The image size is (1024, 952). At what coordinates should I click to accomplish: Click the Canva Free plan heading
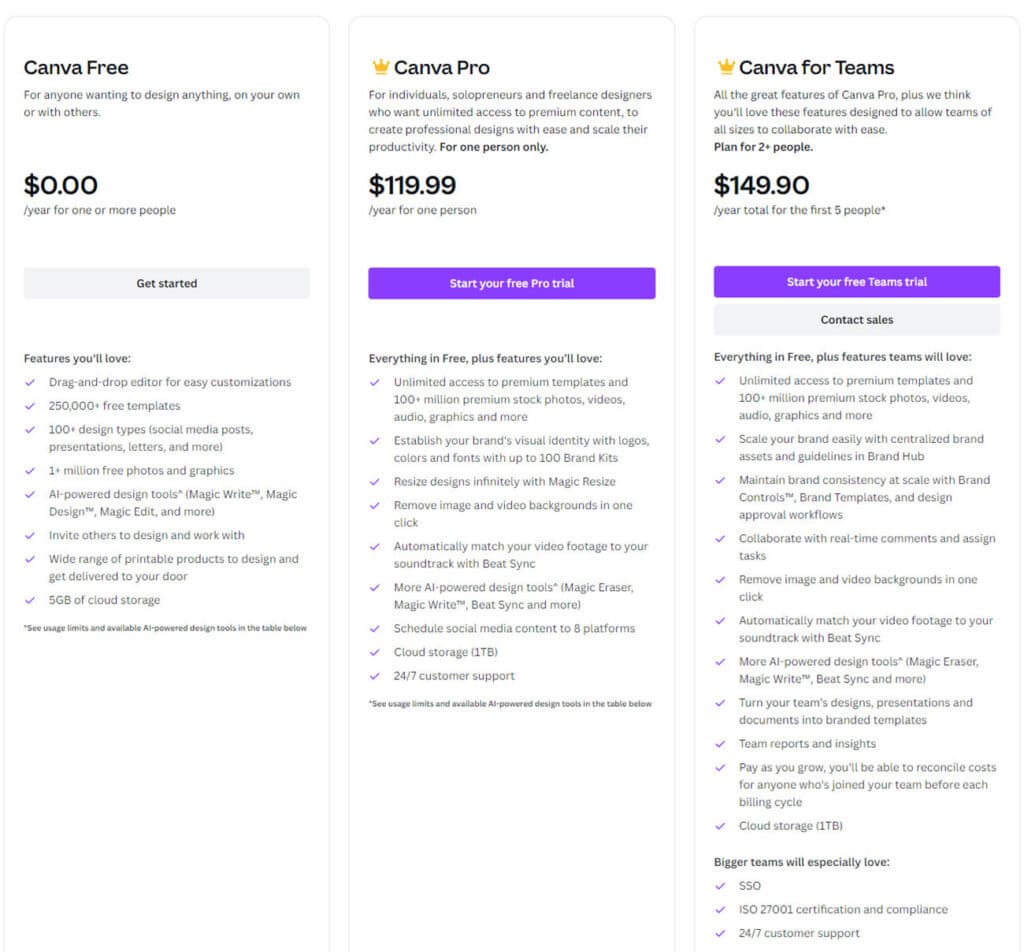pyautogui.click(x=76, y=68)
